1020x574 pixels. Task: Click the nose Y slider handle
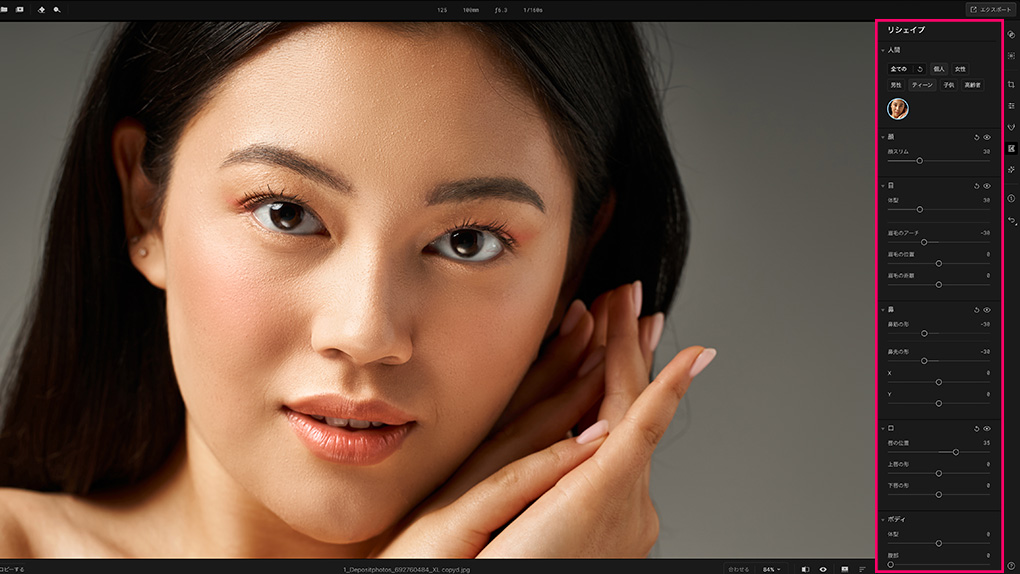click(939, 403)
